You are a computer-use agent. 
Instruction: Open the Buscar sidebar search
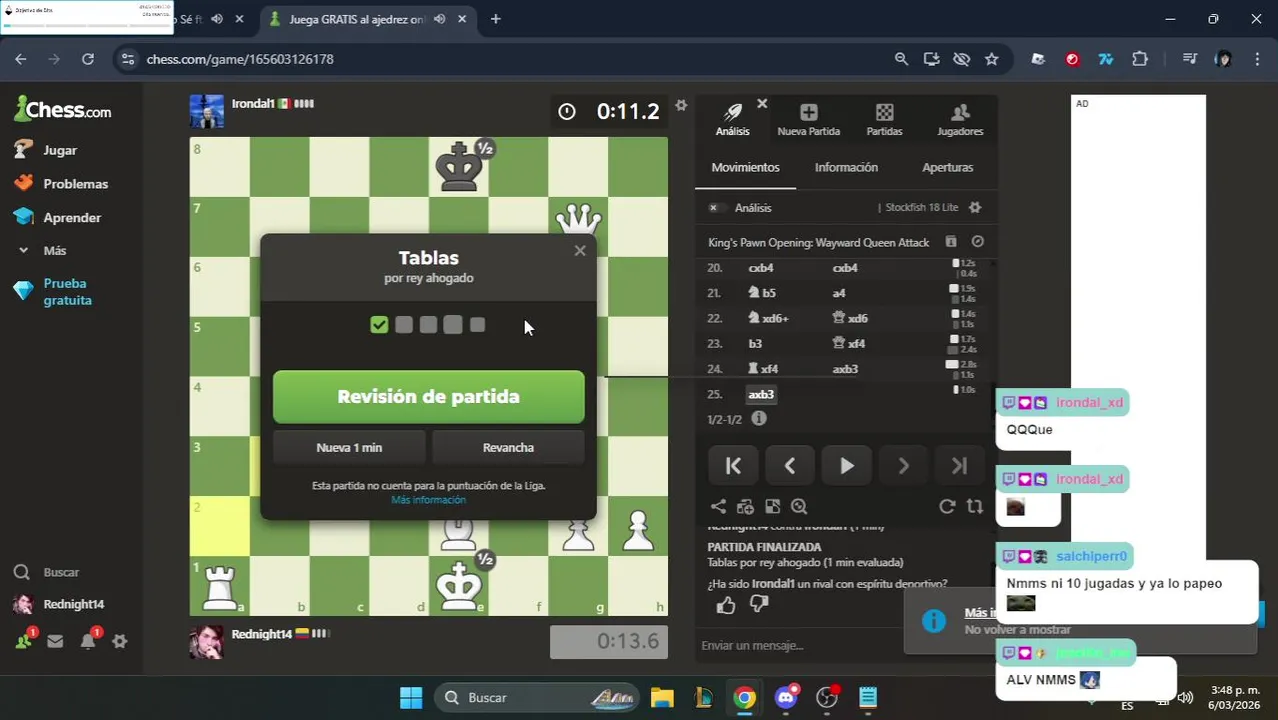pos(60,572)
